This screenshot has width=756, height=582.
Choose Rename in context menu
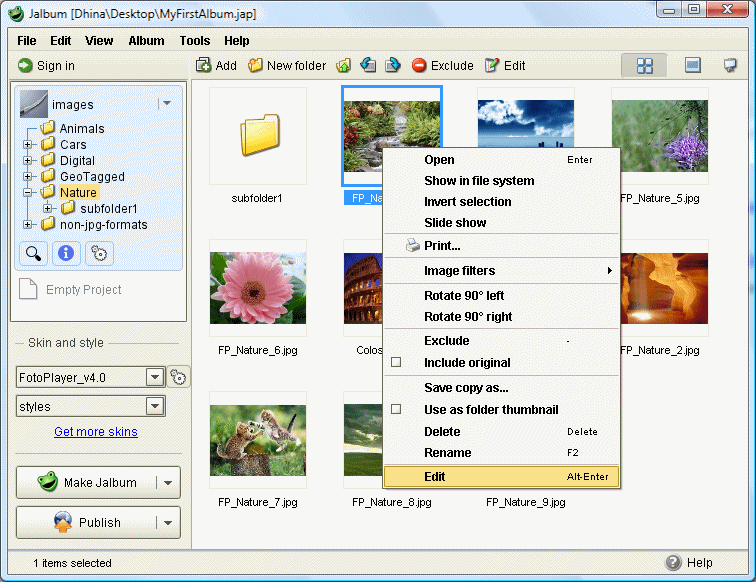click(501, 453)
